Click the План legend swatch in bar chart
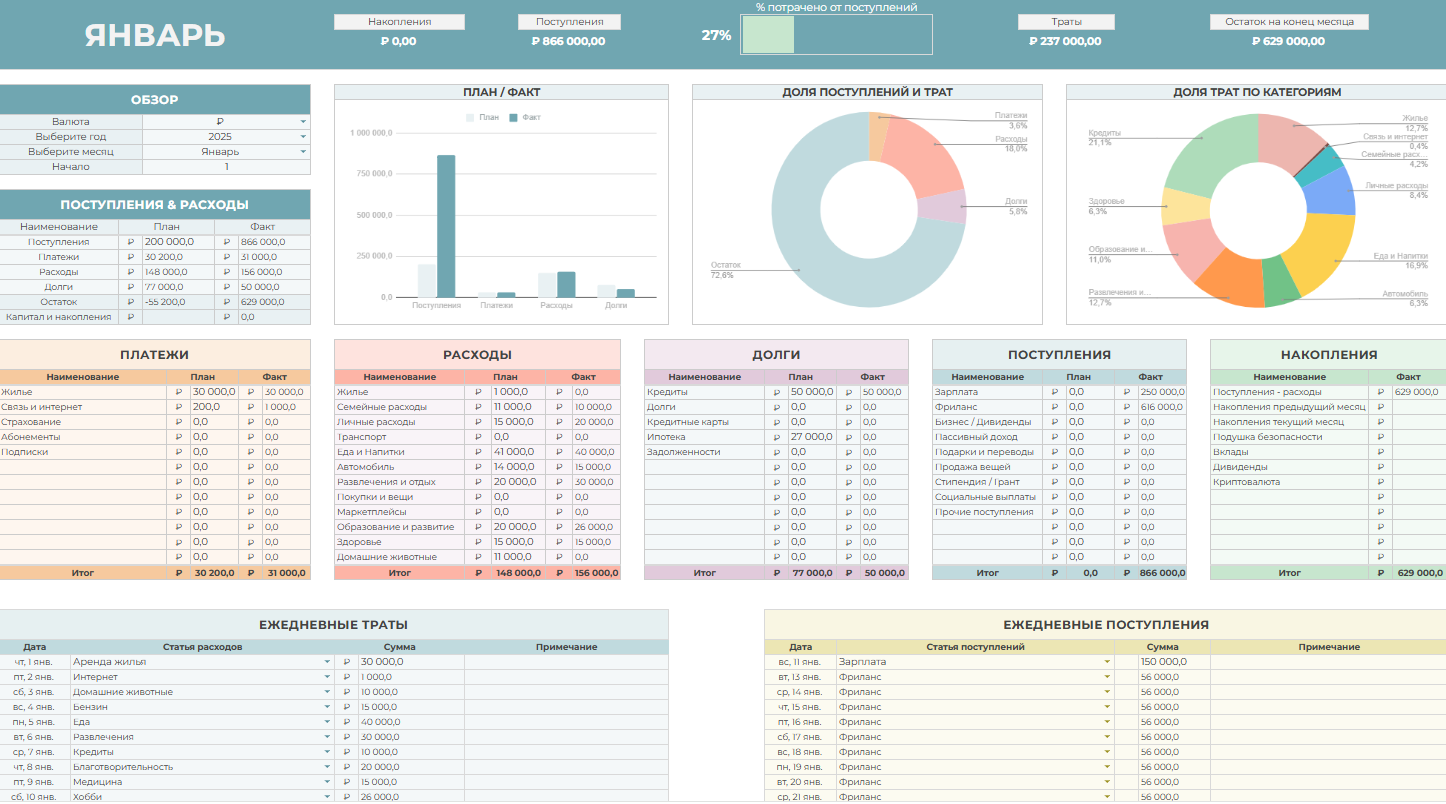 point(471,118)
